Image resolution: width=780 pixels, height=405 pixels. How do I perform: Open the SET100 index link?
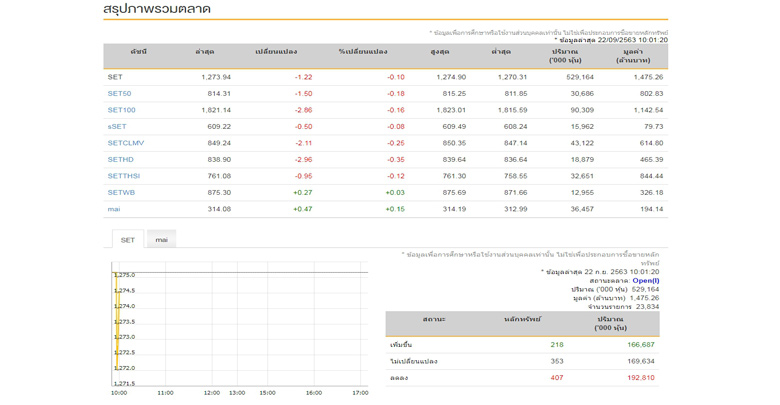(x=121, y=110)
